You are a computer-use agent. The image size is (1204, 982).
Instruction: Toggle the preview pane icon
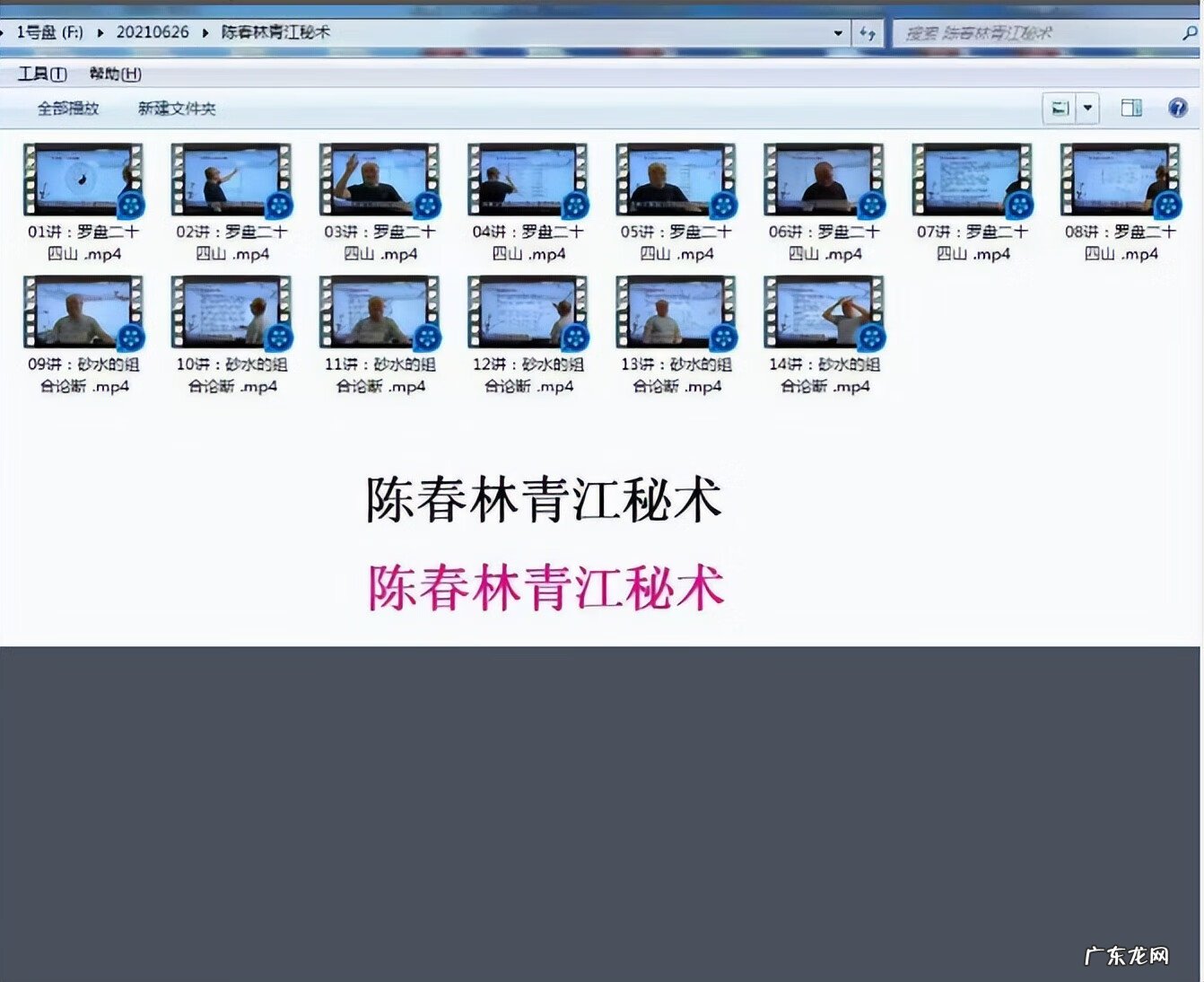pos(1130,108)
